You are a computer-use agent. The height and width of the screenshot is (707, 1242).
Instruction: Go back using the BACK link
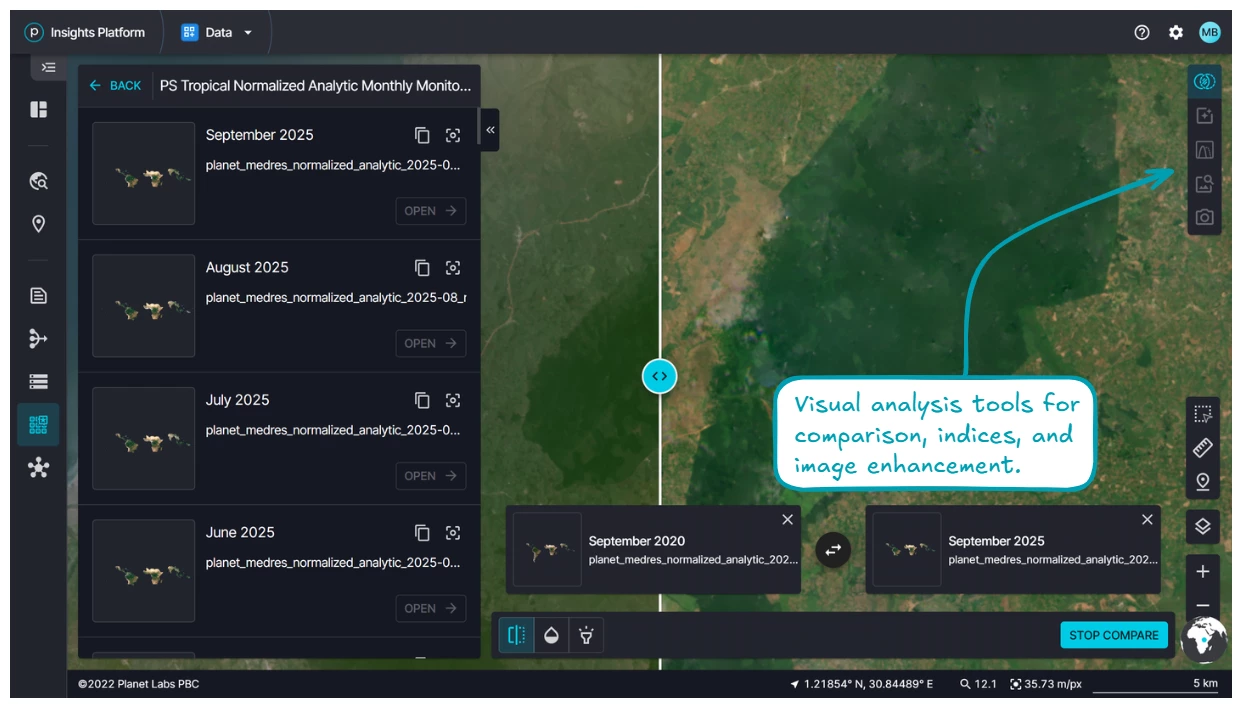(115, 86)
